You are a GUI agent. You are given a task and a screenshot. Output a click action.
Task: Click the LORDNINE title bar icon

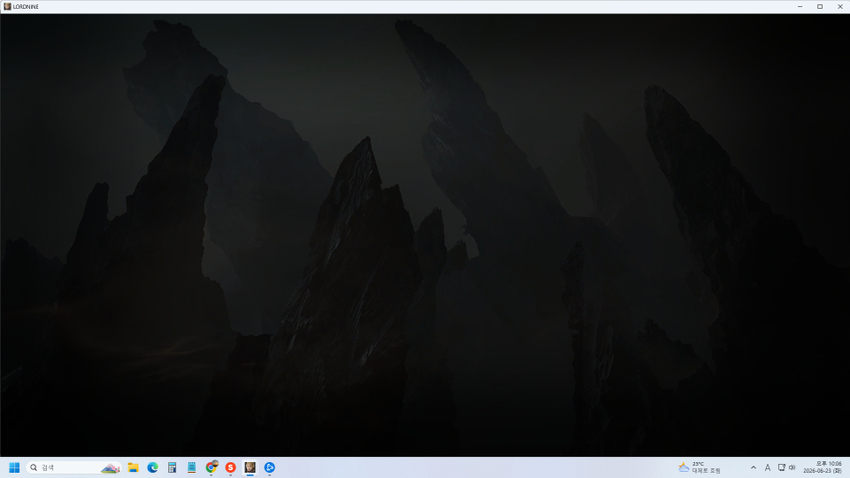(7, 7)
